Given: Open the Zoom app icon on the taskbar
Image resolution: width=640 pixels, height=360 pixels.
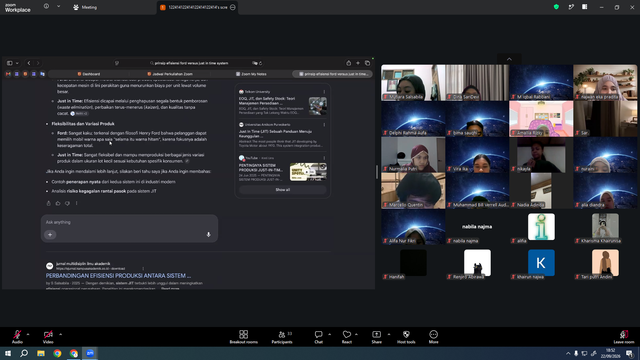Looking at the screenshot, I should (x=90, y=353).
